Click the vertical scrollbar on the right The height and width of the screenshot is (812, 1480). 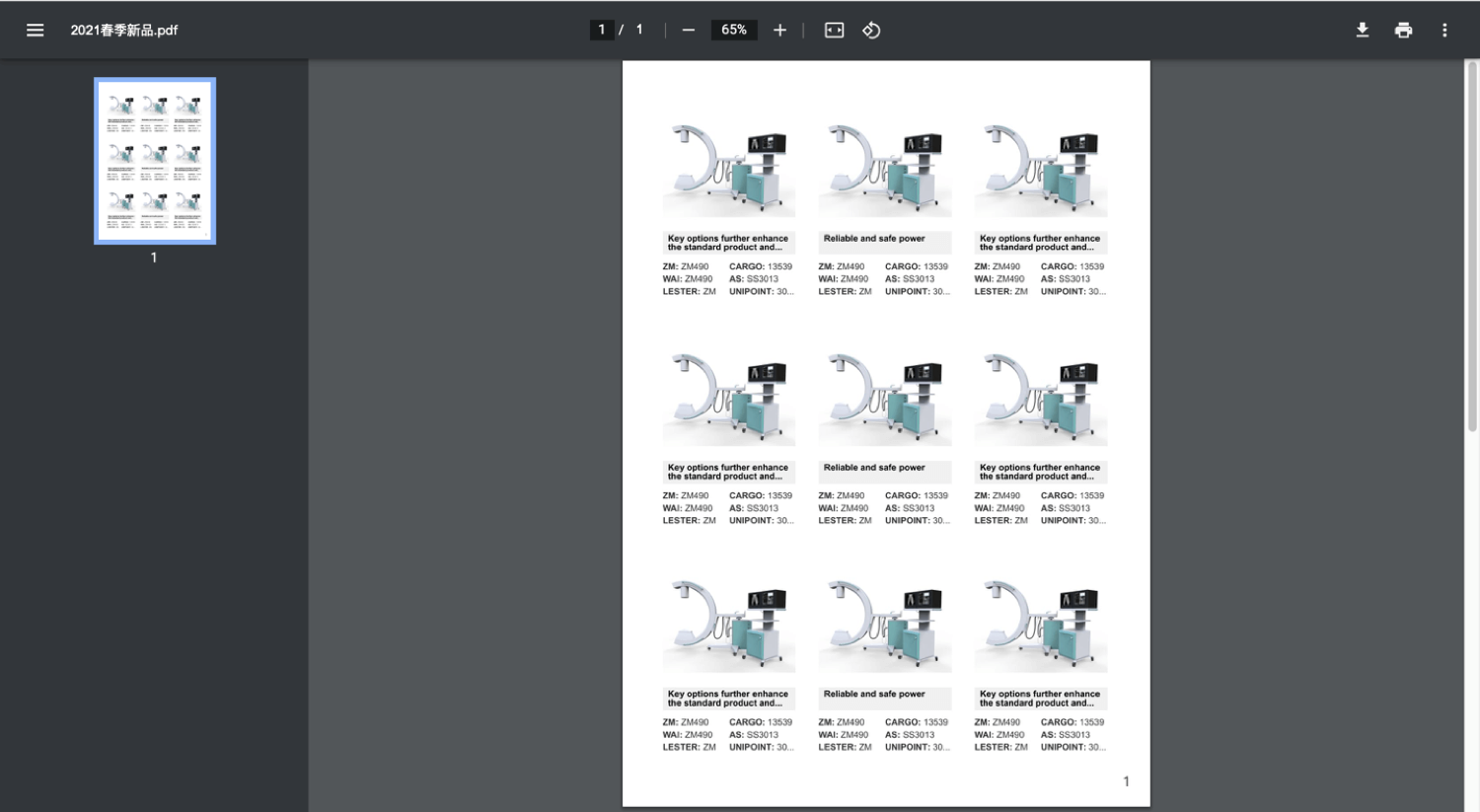coord(1472,247)
